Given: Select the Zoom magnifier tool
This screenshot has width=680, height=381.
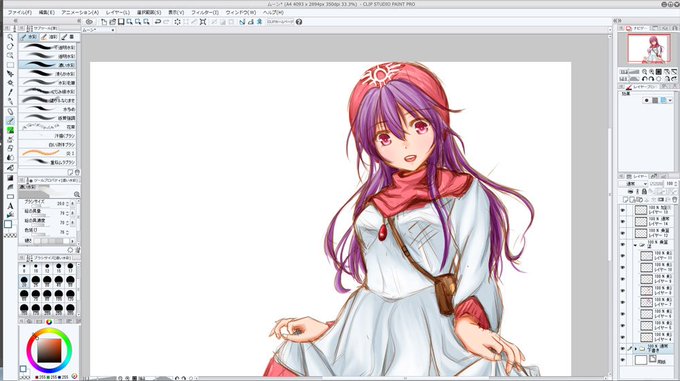Looking at the screenshot, I should point(10,37).
